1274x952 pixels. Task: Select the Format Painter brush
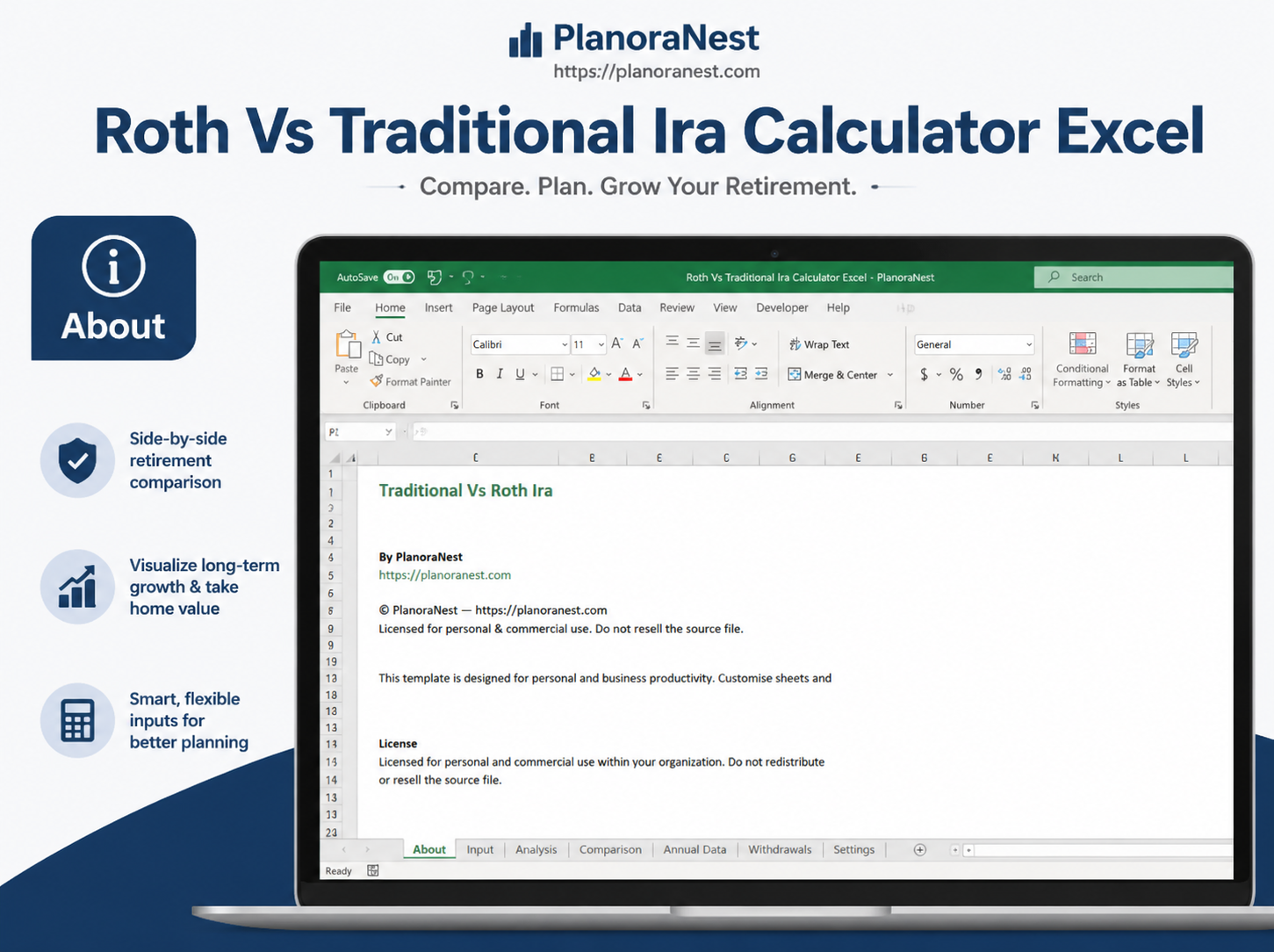(376, 381)
